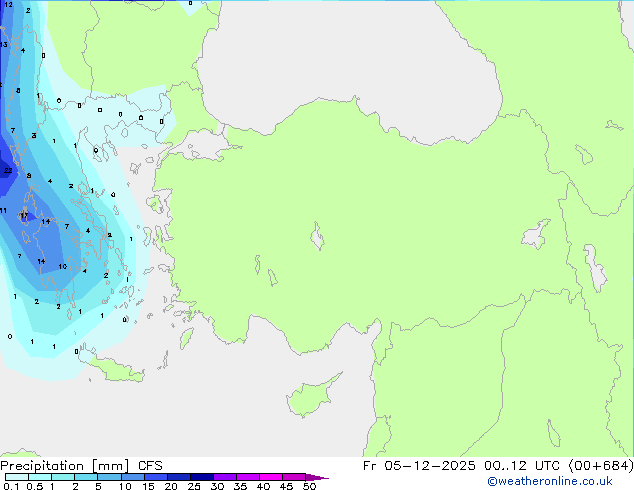Select the 30–35 mm purple legend swatch

(x=224, y=477)
